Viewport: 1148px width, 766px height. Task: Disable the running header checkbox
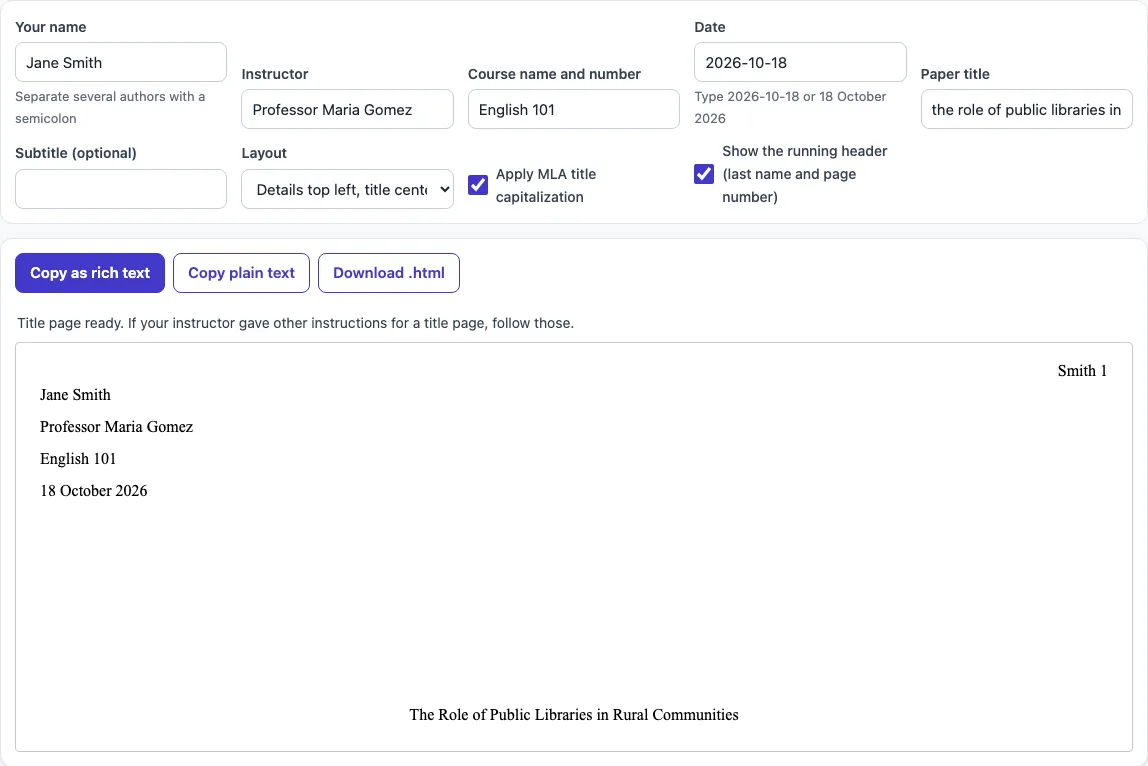click(x=704, y=174)
